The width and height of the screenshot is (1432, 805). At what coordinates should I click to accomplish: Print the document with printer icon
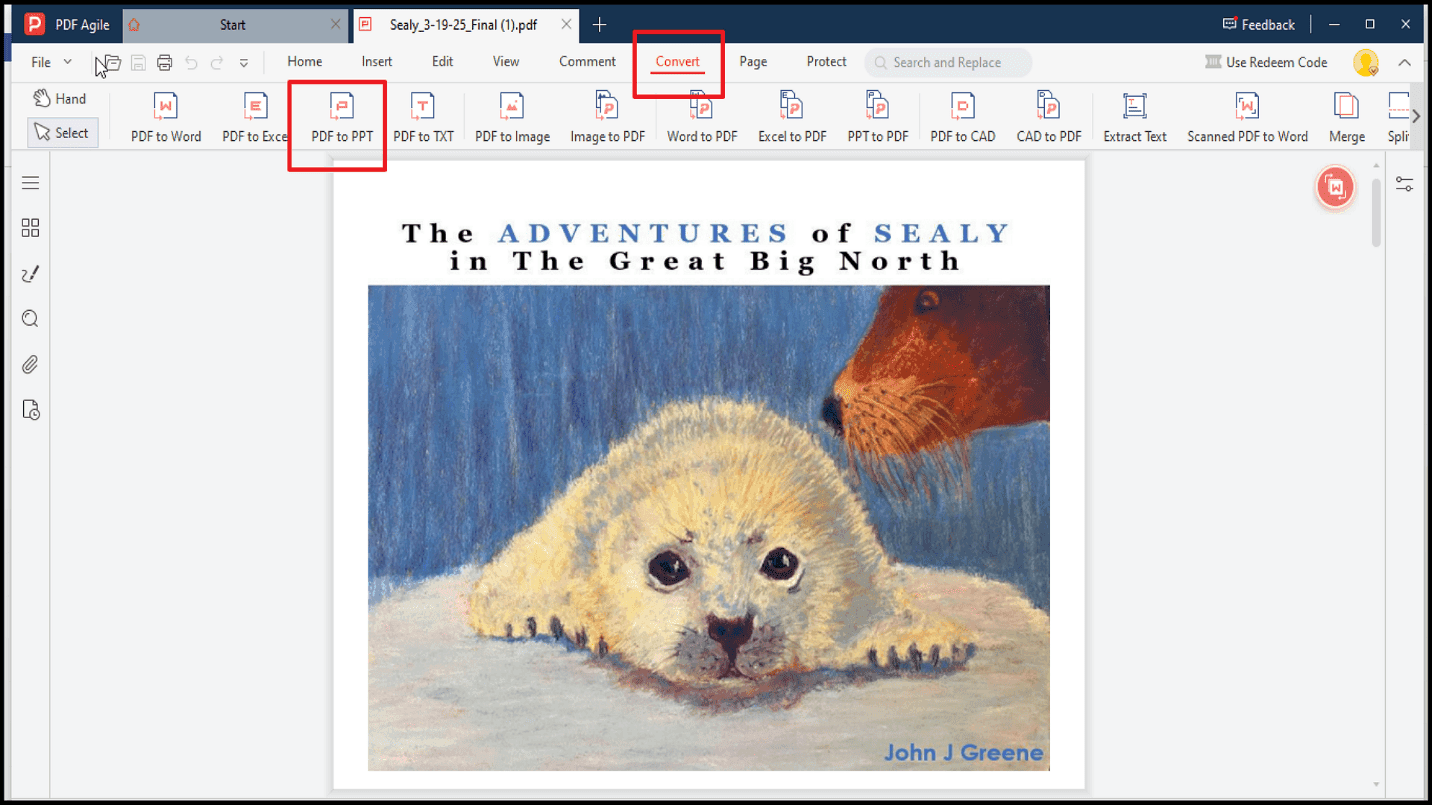pos(164,62)
